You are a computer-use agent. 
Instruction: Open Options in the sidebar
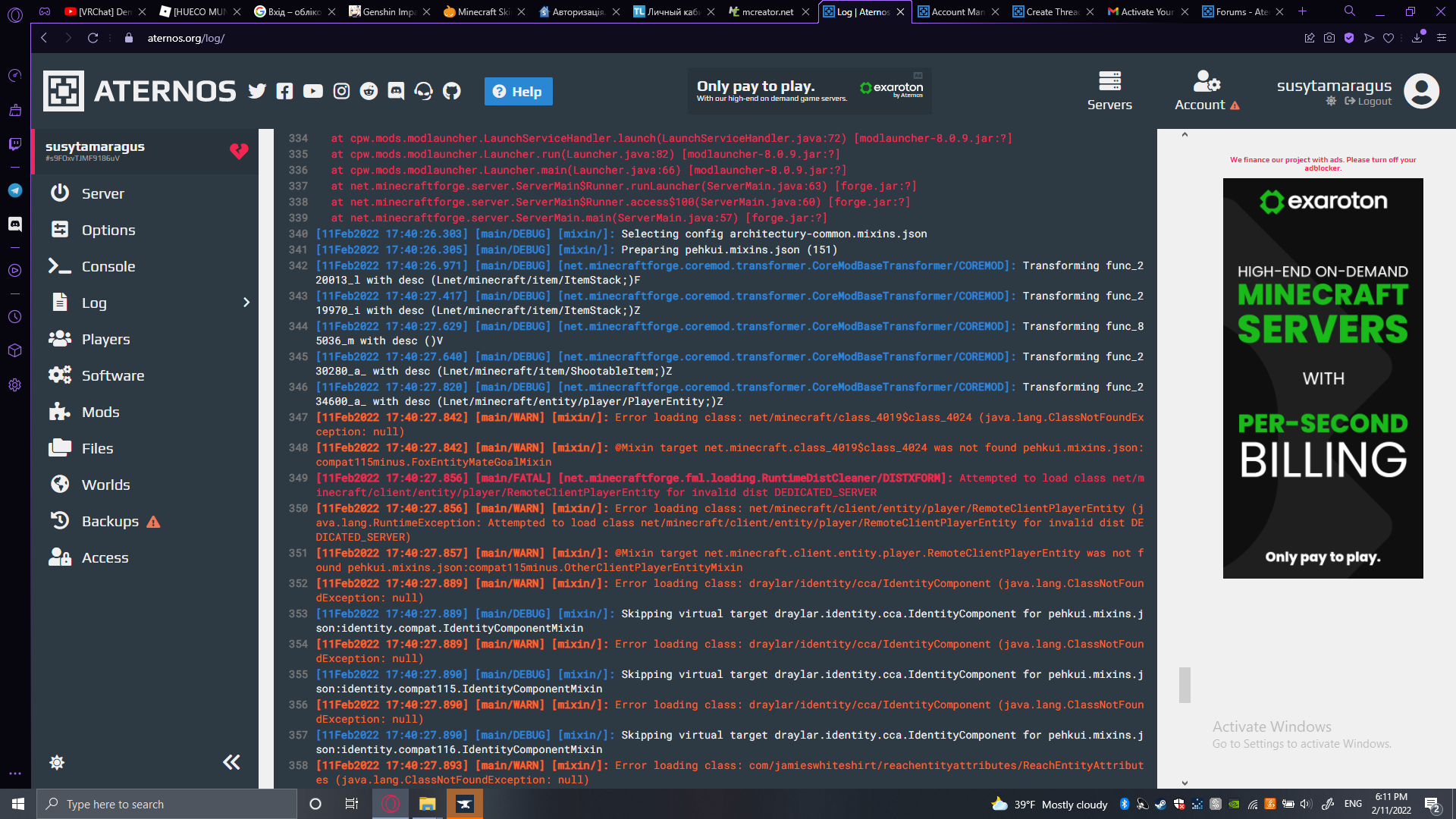pyautogui.click(x=145, y=230)
